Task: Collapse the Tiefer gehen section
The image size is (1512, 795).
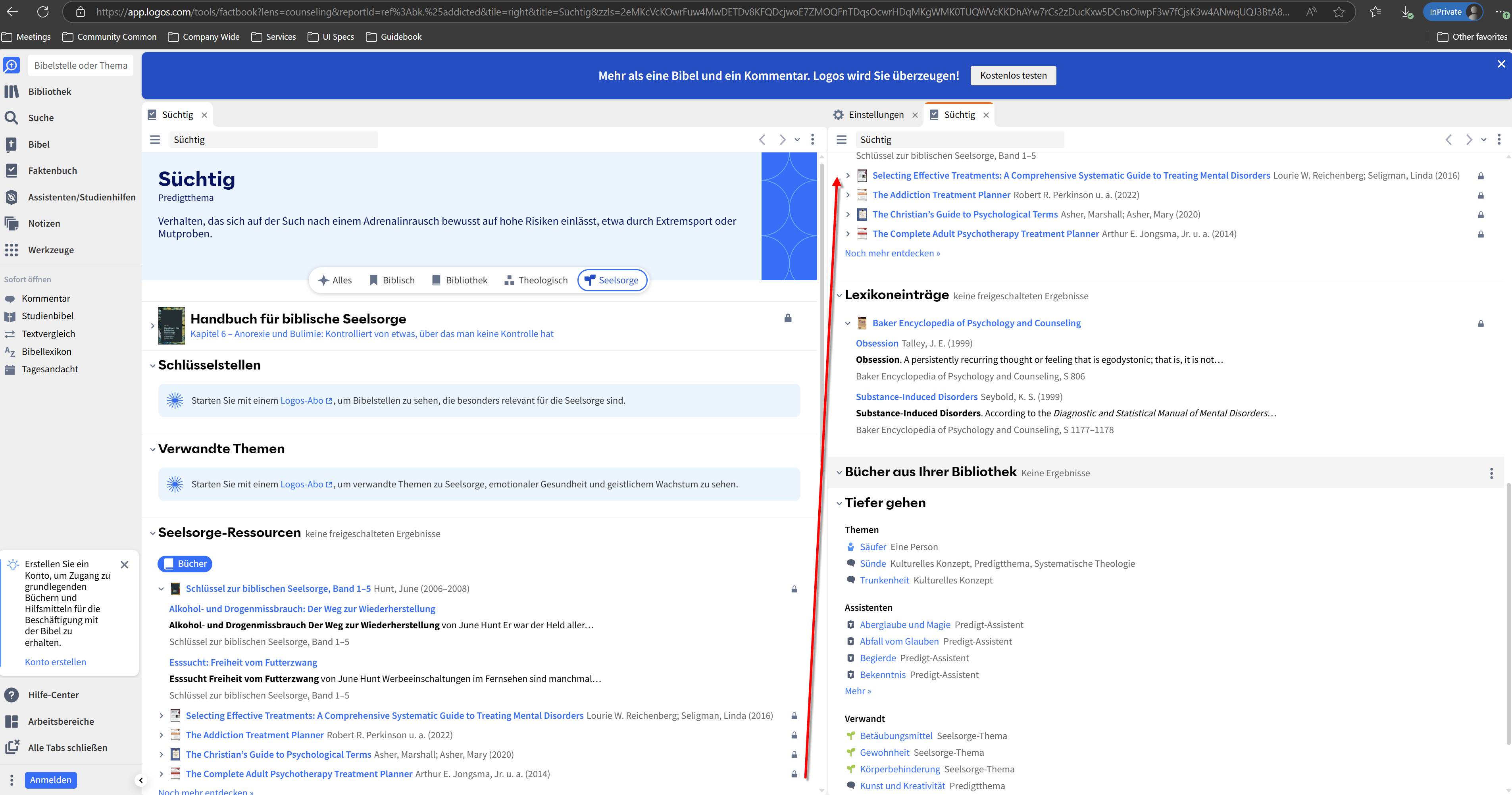Action: (x=839, y=503)
